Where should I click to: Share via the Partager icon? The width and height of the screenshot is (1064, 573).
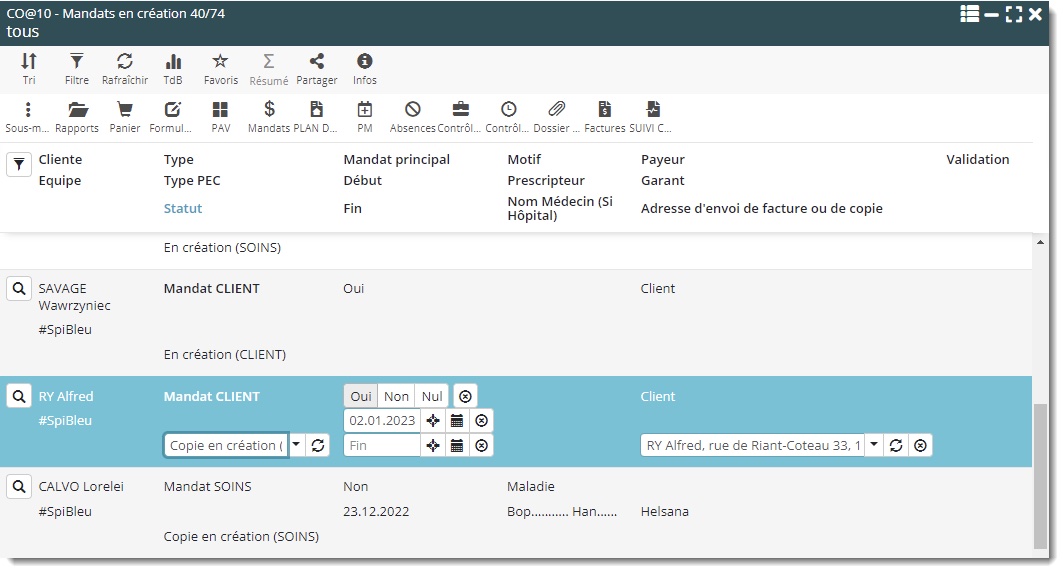click(x=316, y=62)
